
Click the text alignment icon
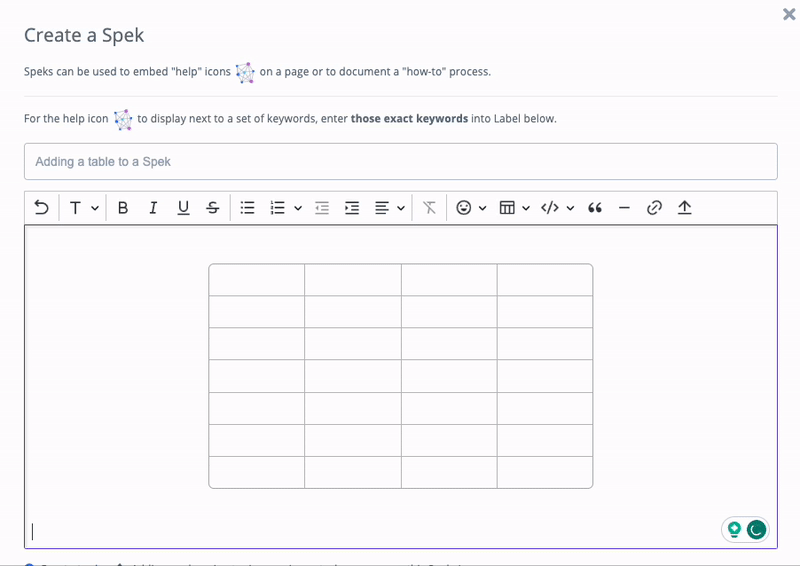pyautogui.click(x=382, y=208)
